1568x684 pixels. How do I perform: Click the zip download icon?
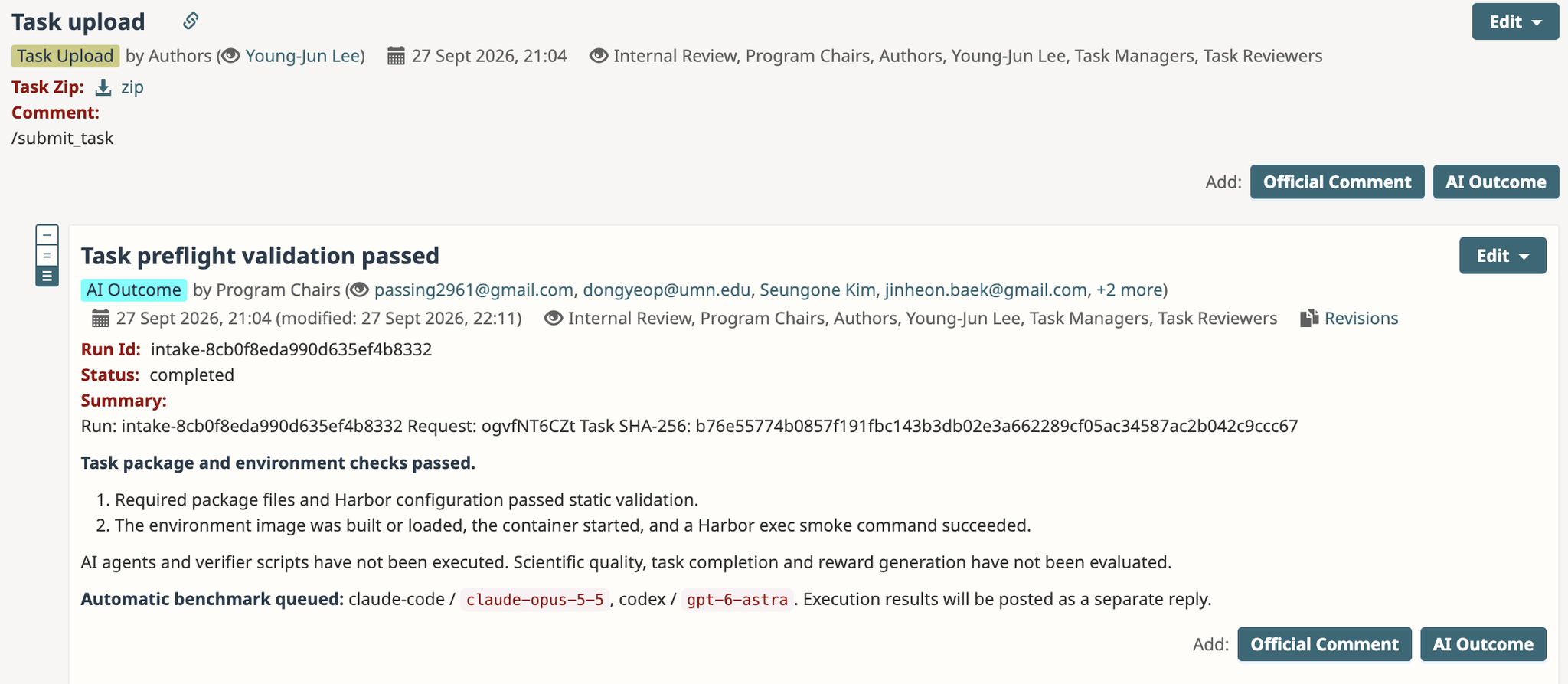[x=103, y=87]
